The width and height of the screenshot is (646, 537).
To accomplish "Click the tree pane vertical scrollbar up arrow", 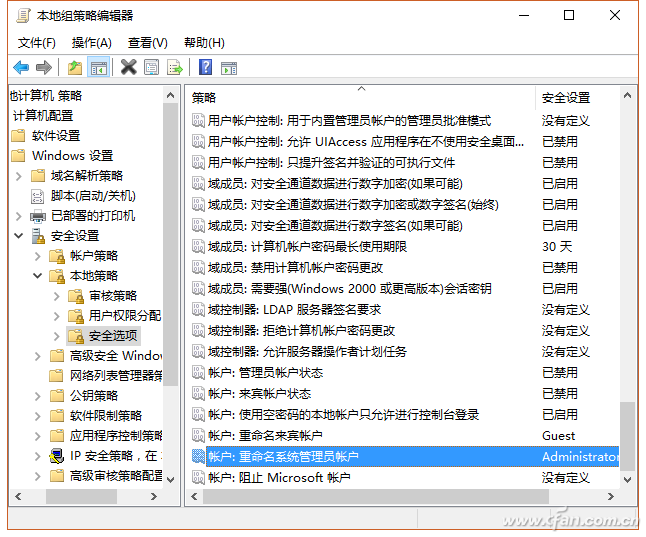I will [171, 96].
